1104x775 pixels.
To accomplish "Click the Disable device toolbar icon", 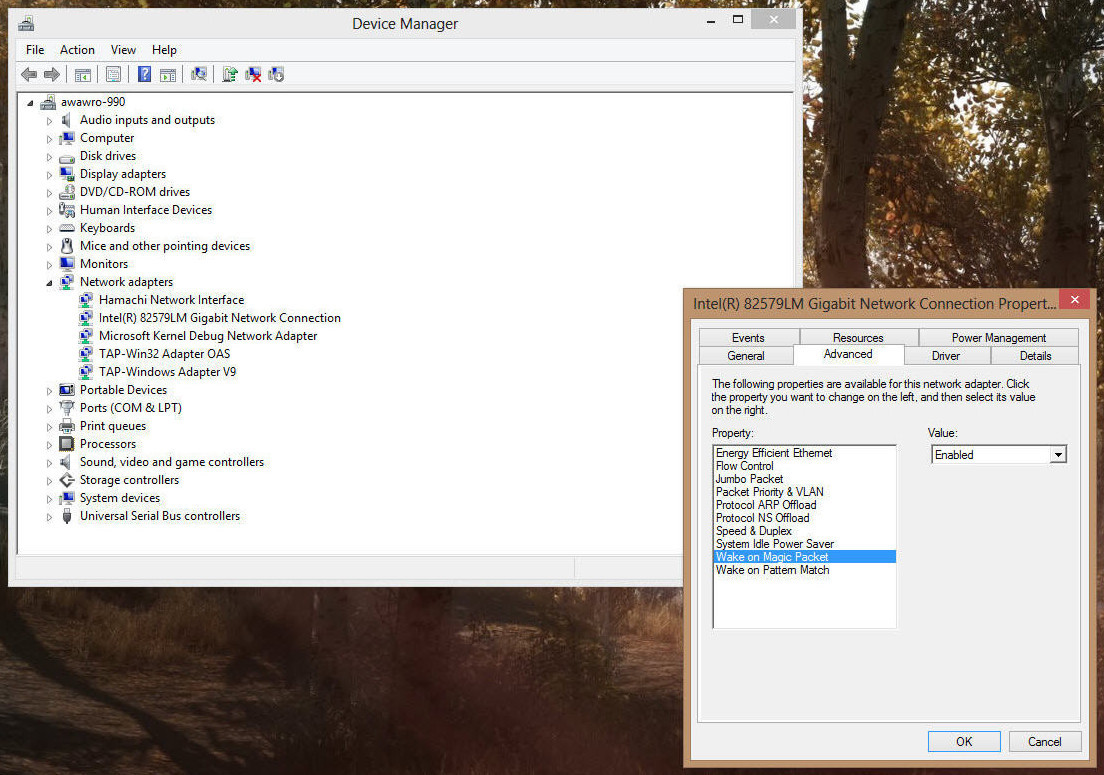I will pyautogui.click(x=277, y=74).
